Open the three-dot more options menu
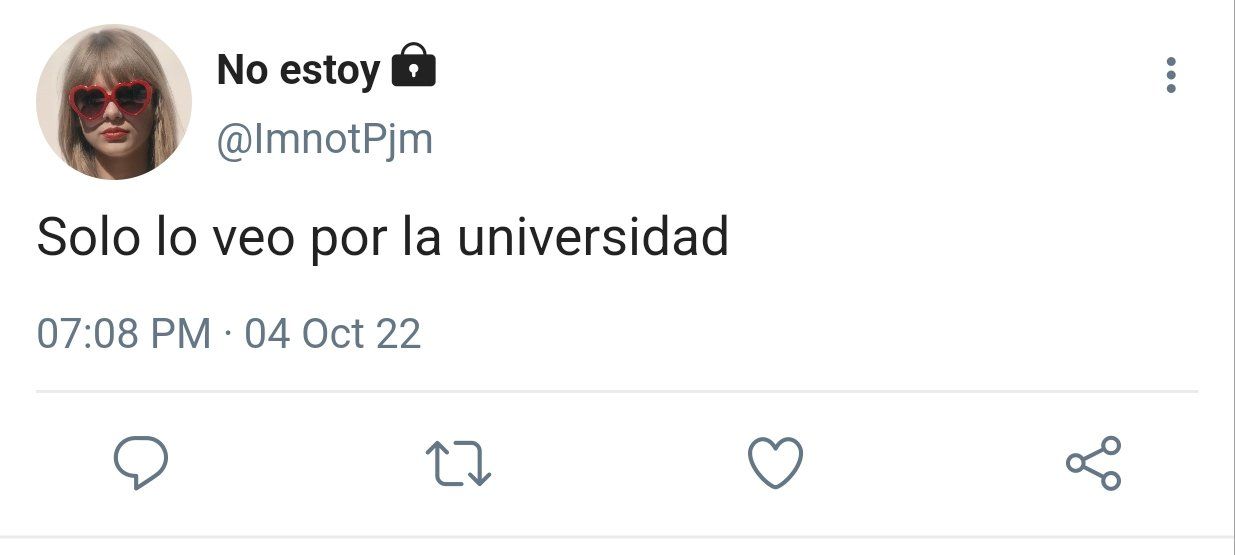The width and height of the screenshot is (1235, 555). [1171, 75]
